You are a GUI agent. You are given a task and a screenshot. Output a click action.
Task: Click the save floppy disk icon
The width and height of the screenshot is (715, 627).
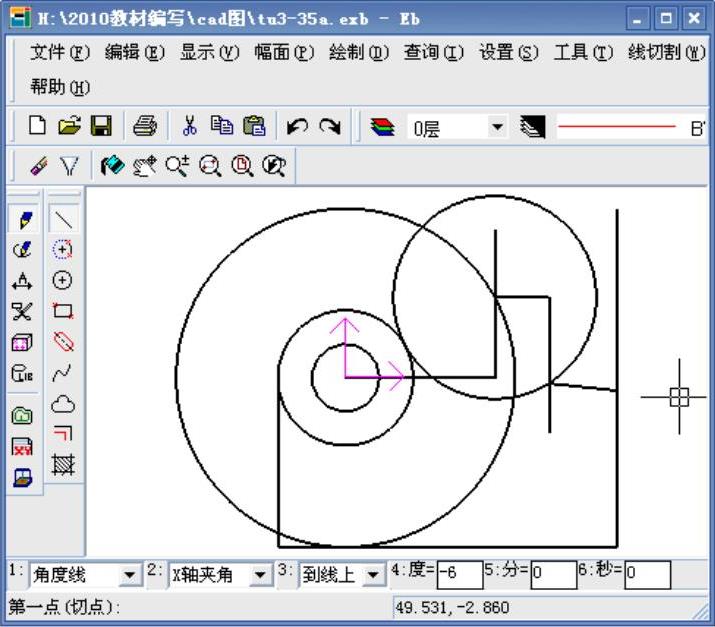point(100,126)
